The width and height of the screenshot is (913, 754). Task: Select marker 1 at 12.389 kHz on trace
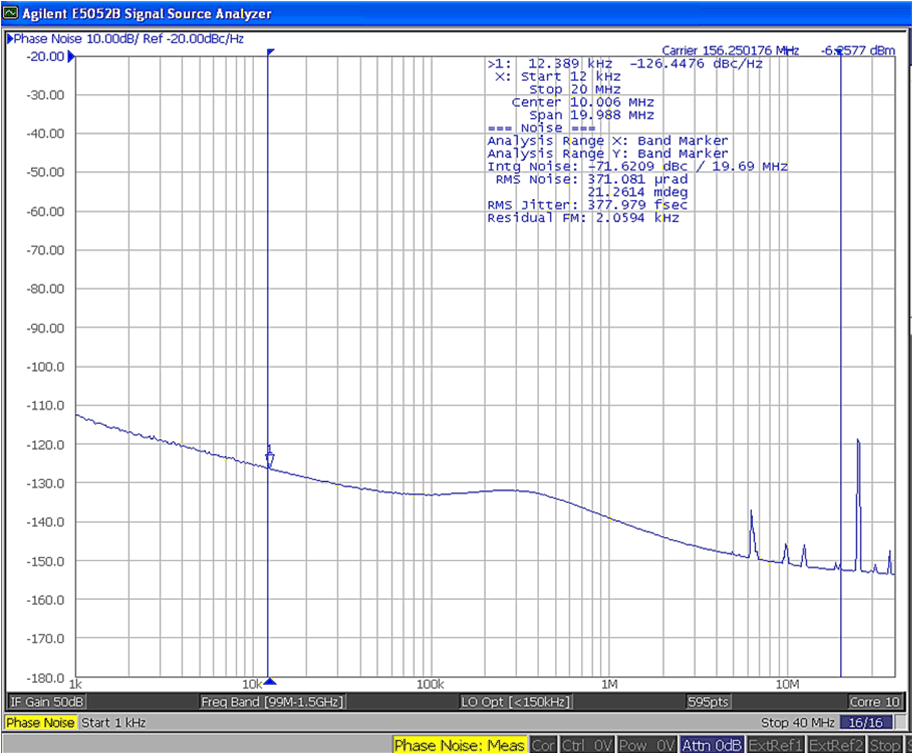pos(270,457)
